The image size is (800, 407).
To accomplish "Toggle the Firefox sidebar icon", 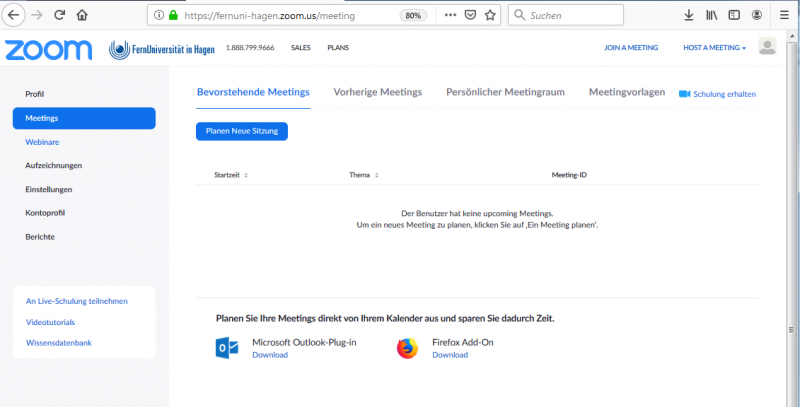I will coord(734,15).
